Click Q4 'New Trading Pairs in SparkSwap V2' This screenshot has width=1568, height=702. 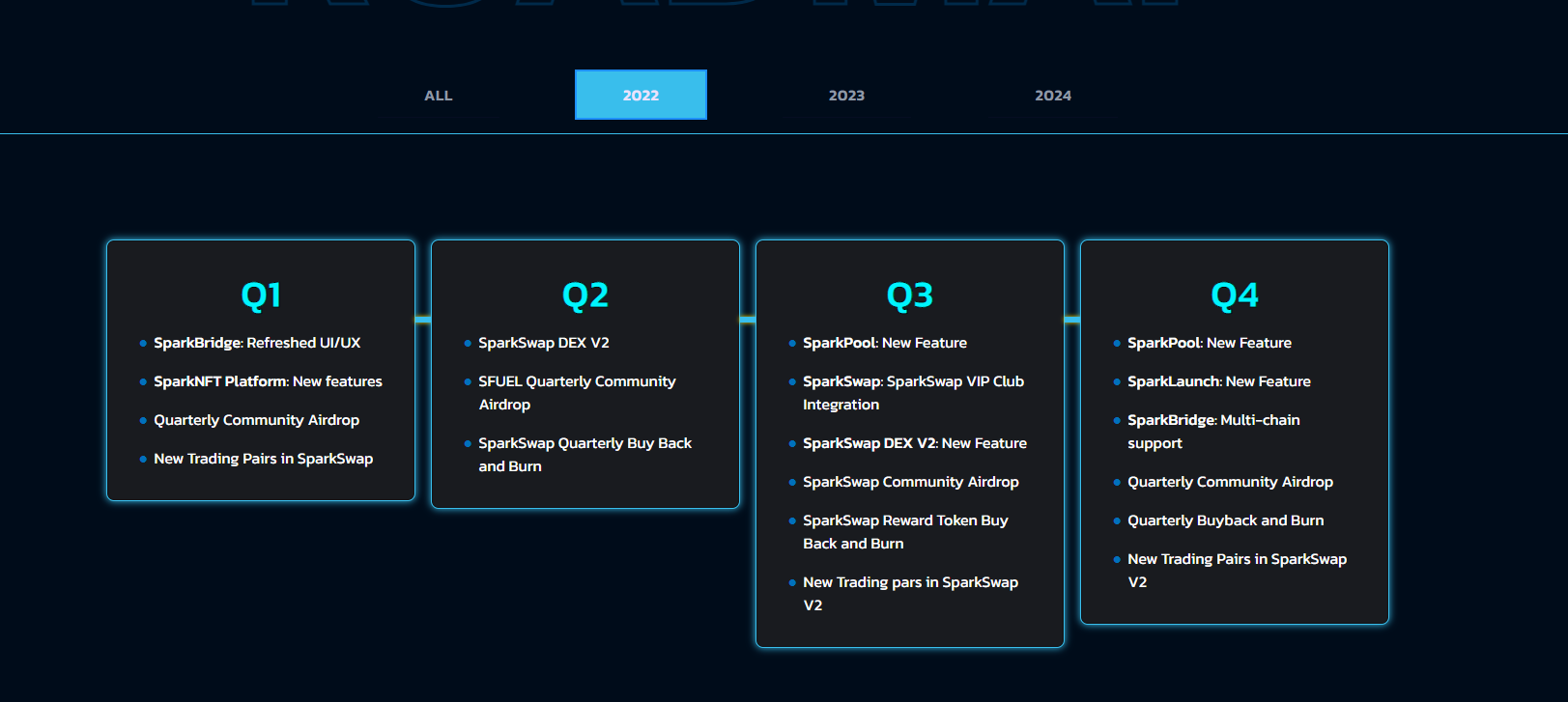(x=1237, y=571)
